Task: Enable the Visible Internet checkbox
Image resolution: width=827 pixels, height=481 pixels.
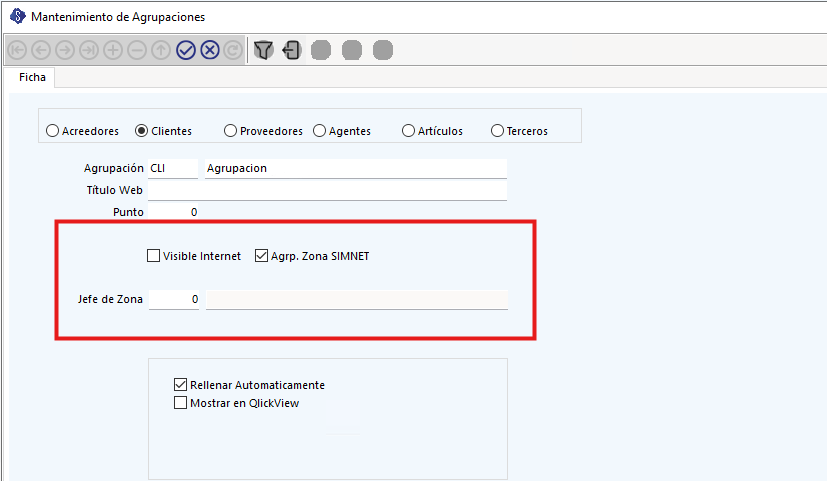Action: click(154, 256)
